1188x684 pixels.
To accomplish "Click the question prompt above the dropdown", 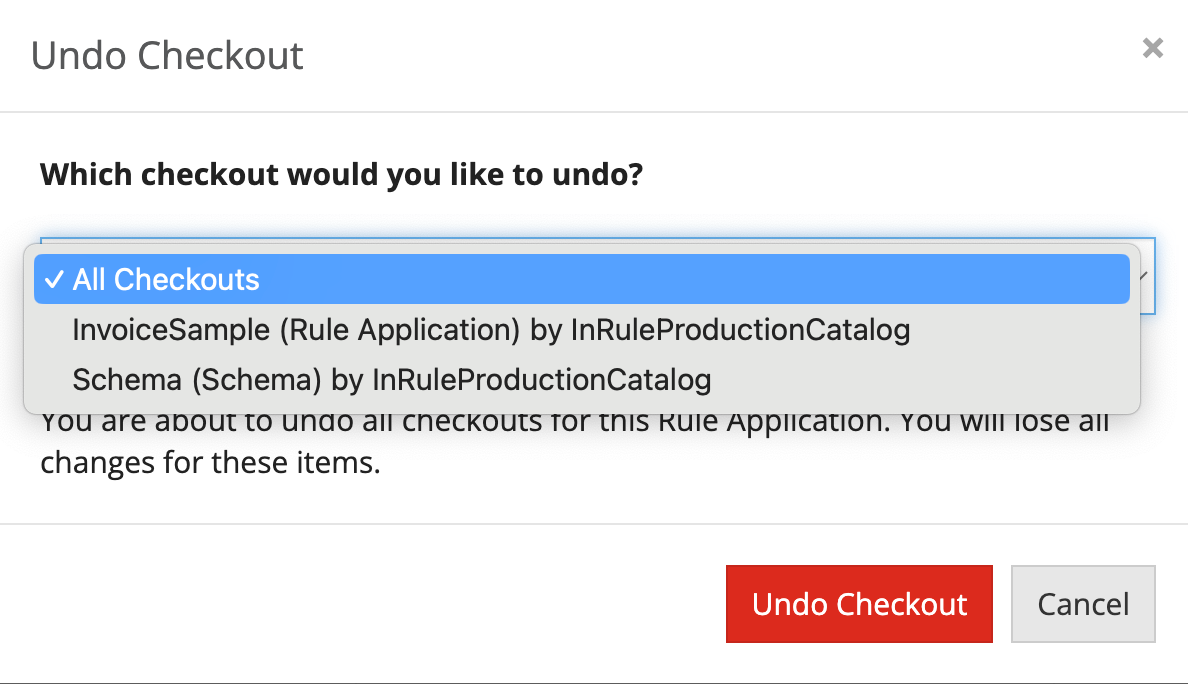I will point(341,174).
